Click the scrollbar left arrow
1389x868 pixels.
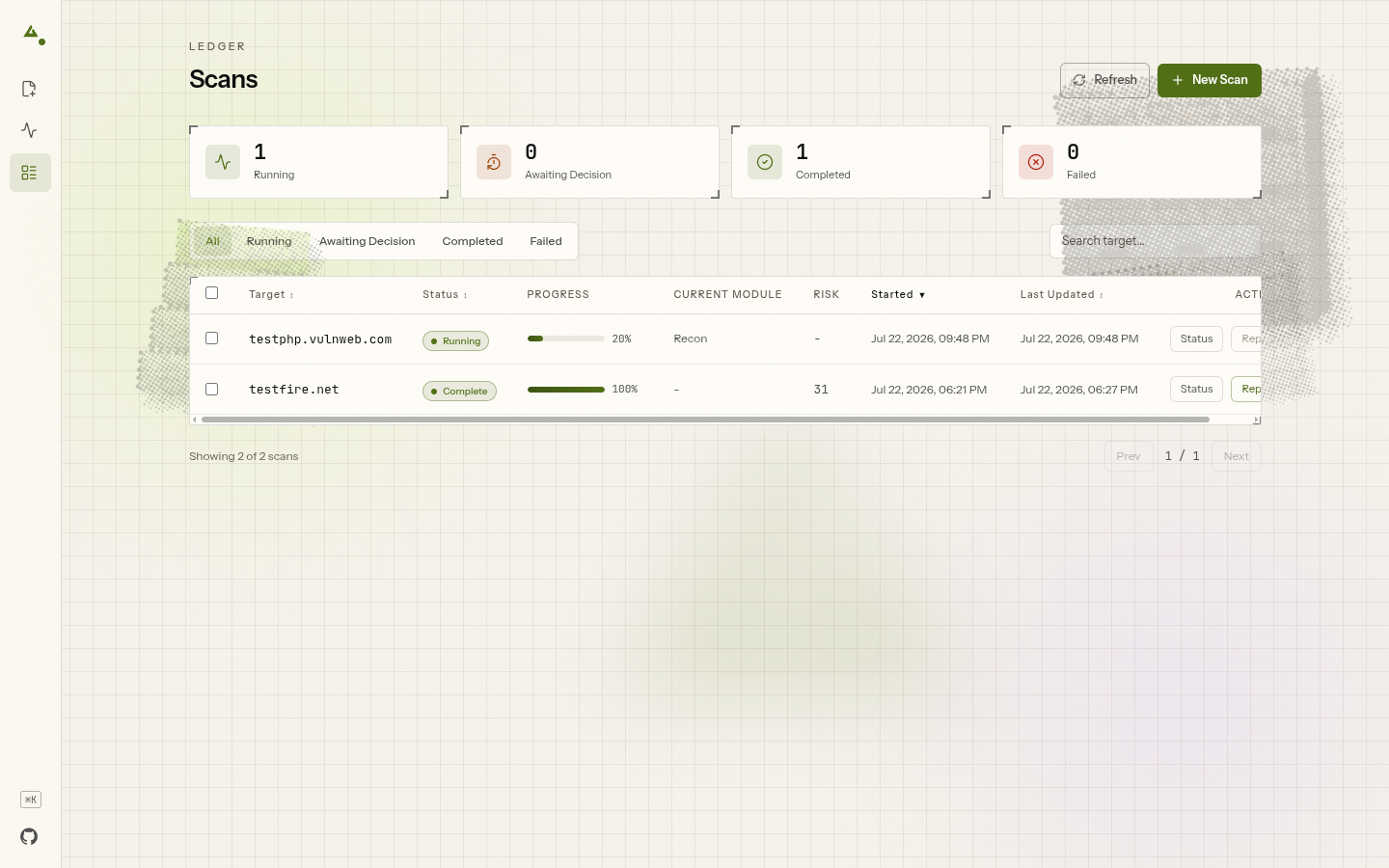pyautogui.click(x=195, y=420)
